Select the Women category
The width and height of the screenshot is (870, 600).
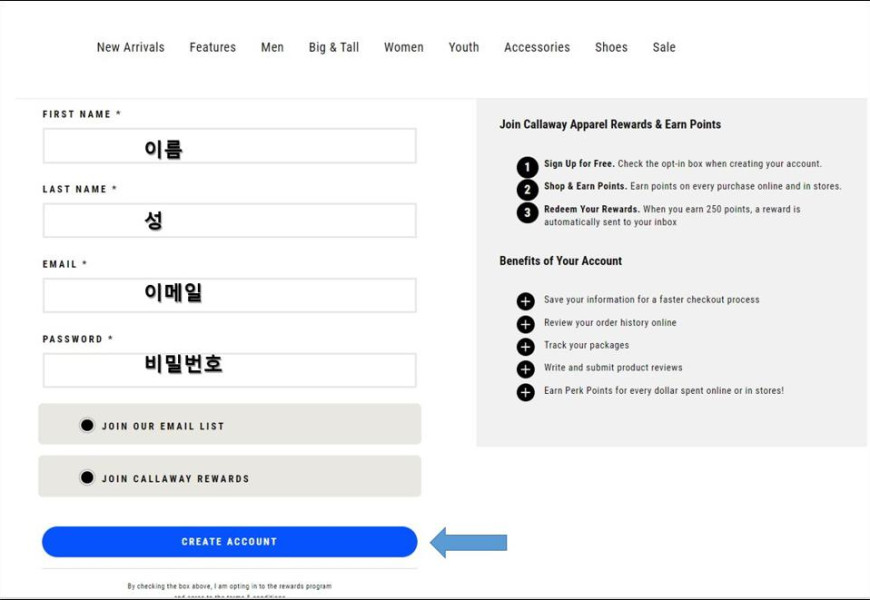point(404,47)
